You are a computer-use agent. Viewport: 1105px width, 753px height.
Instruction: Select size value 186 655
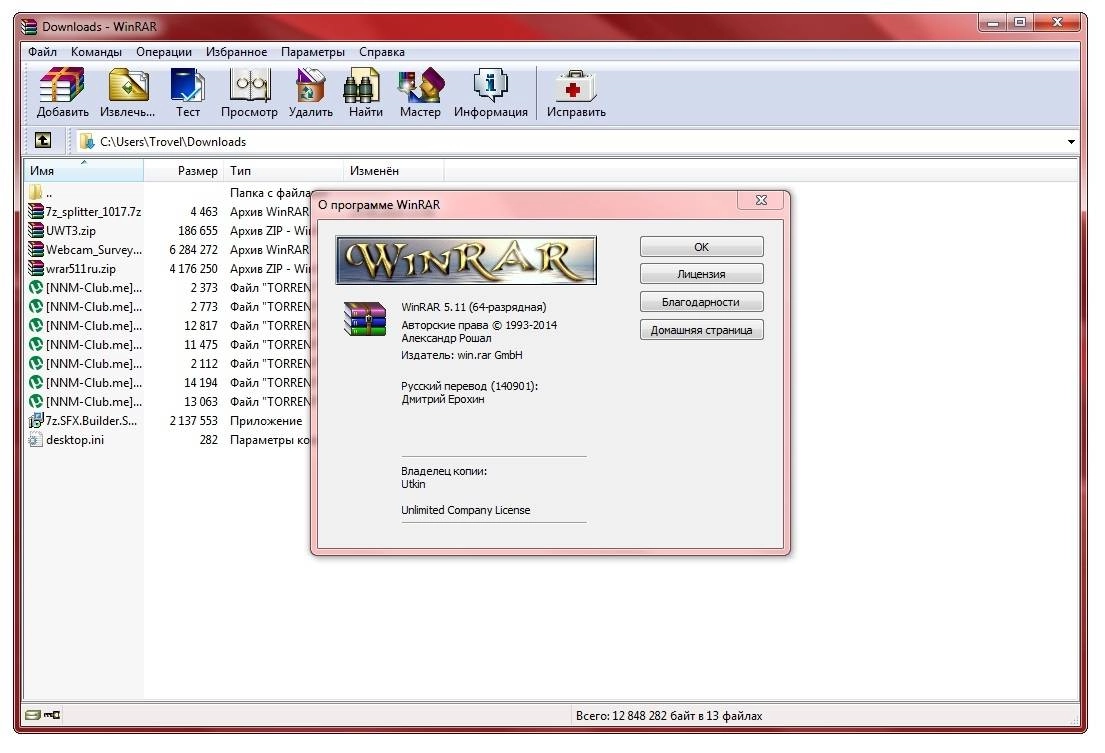tap(197, 230)
